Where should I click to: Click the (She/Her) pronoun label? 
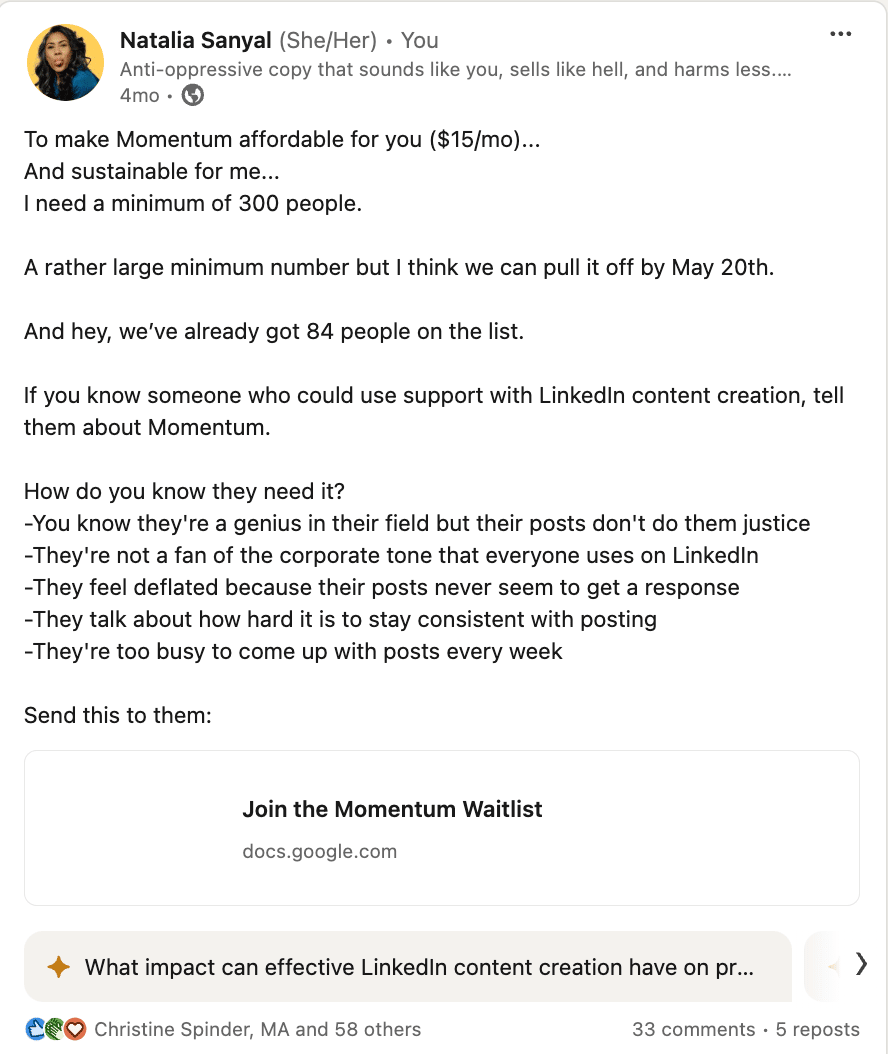[325, 40]
